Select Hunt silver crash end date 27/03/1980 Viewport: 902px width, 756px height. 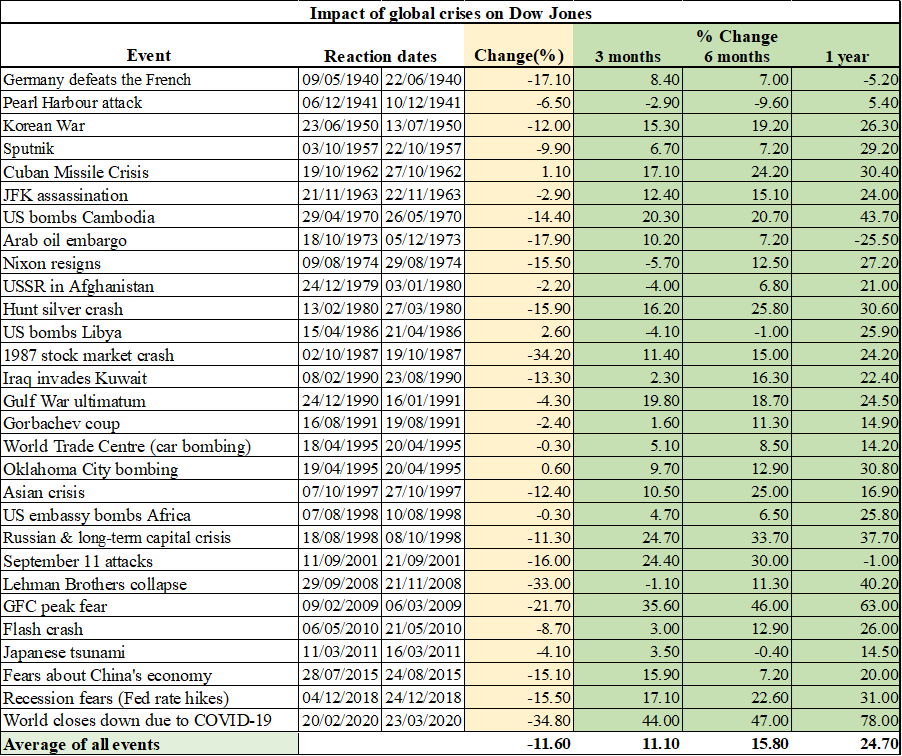coord(423,309)
